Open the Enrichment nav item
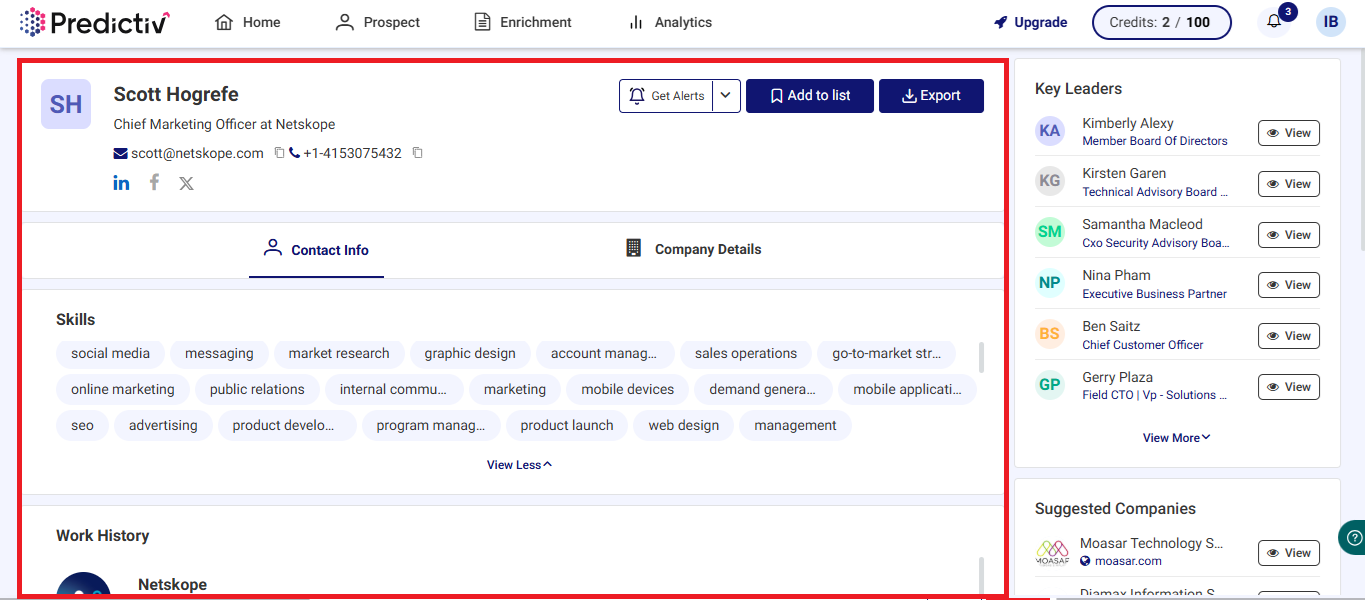Viewport: 1365px width, 600px height. click(x=523, y=22)
